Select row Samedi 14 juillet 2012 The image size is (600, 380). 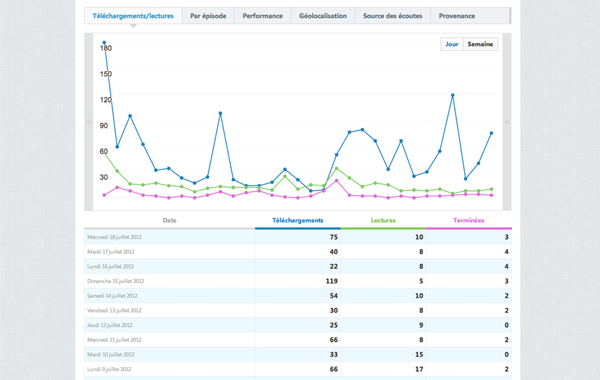point(298,296)
